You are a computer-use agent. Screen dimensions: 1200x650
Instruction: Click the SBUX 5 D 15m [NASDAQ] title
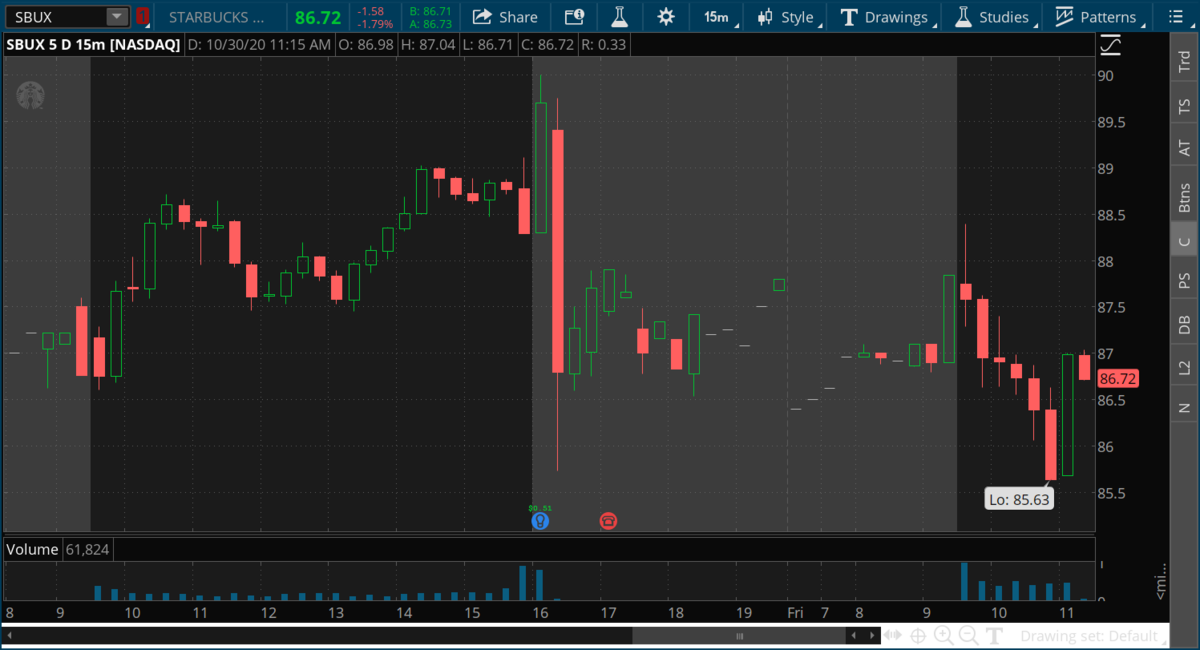point(93,45)
